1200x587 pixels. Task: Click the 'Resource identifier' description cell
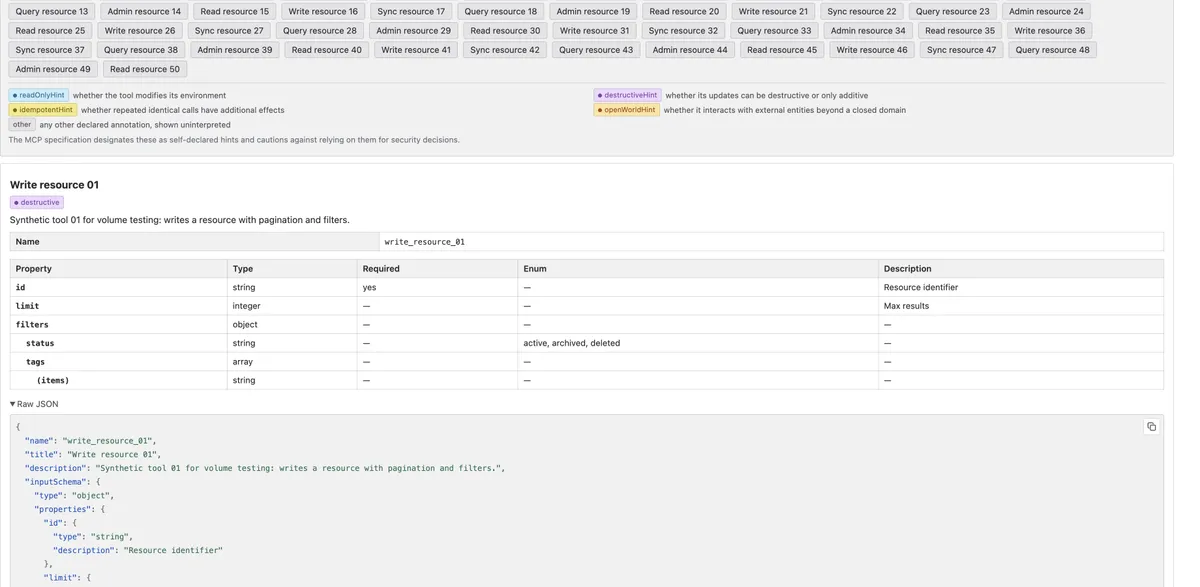coord(1021,287)
